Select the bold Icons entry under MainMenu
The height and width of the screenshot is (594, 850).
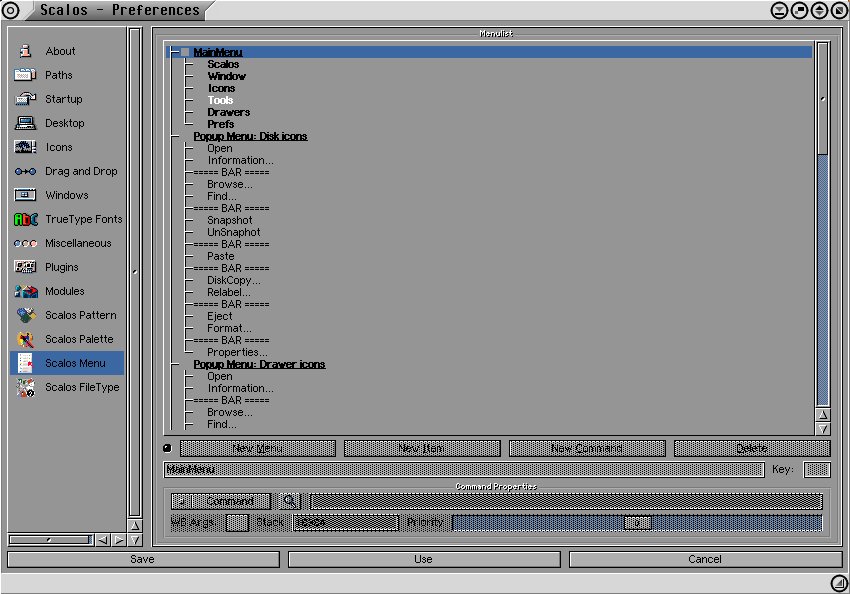[221, 88]
